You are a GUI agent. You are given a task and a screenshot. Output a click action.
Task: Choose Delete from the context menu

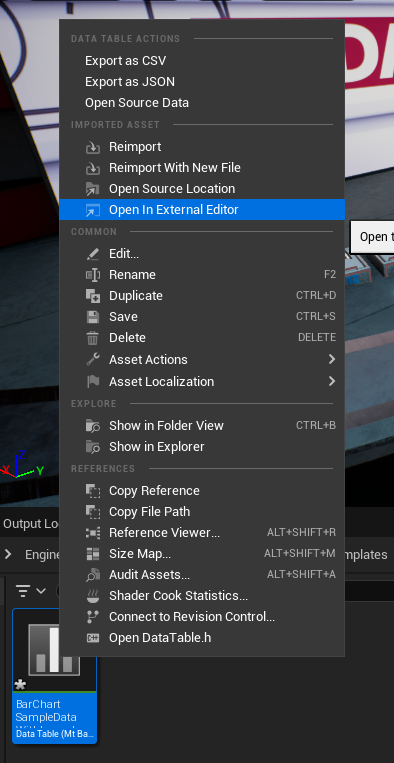click(202, 338)
